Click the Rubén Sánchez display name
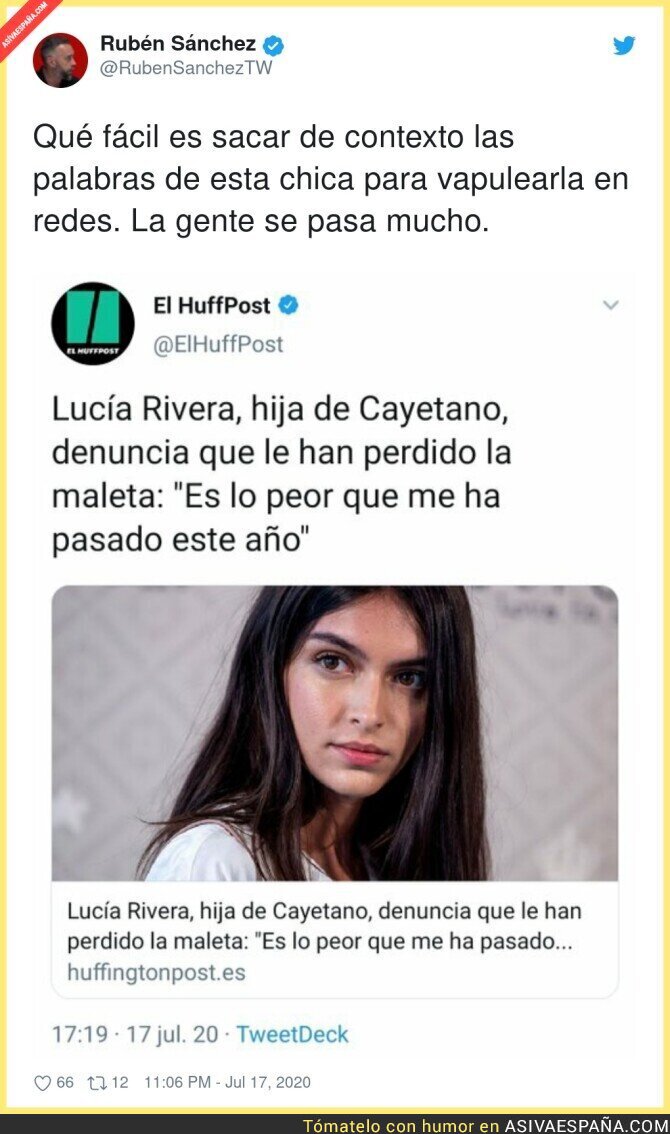The height and width of the screenshot is (1134, 670). (x=178, y=44)
